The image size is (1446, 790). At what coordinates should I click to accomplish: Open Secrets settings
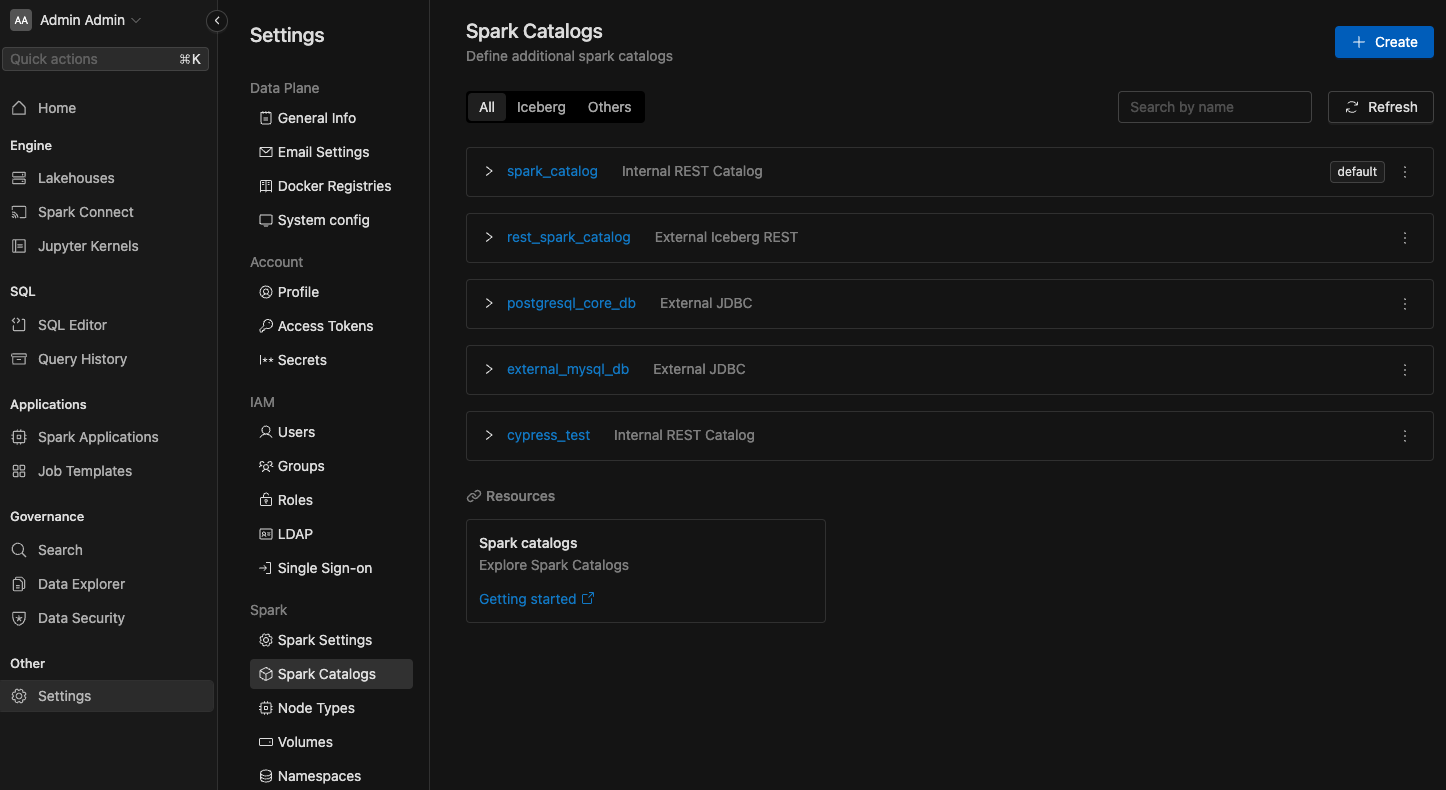tap(331, 360)
